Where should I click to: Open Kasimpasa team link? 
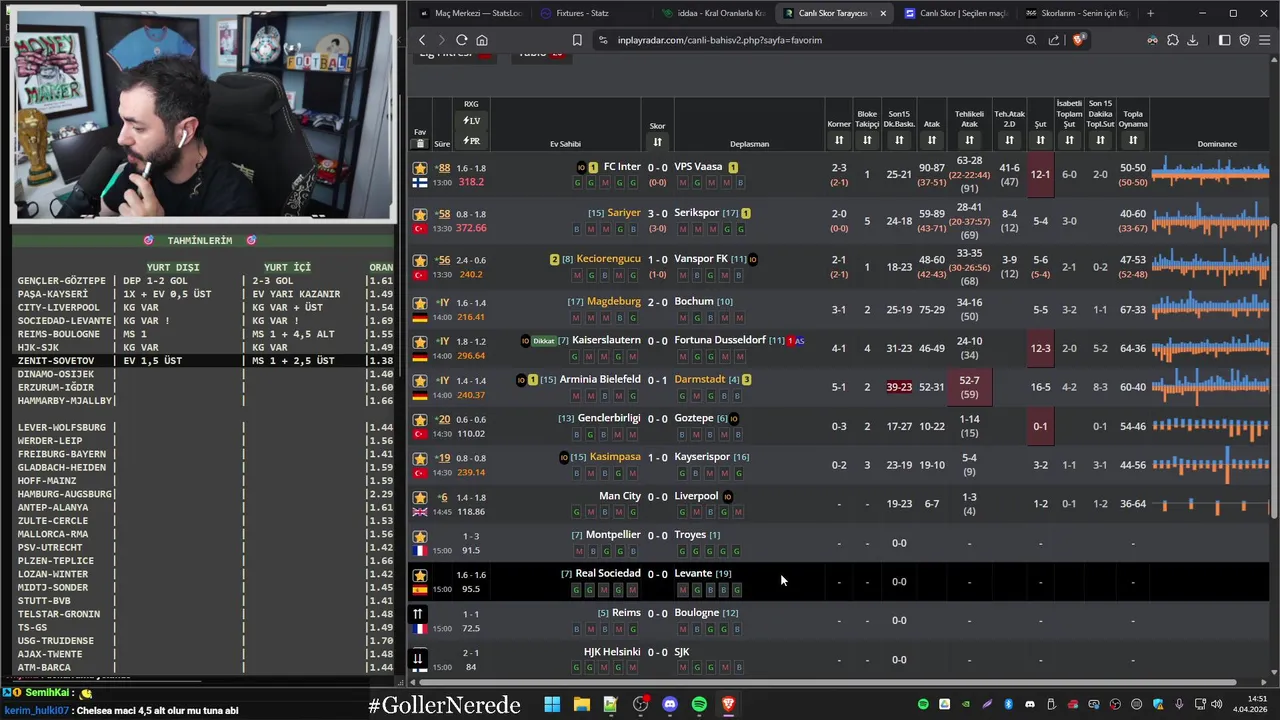(x=615, y=457)
